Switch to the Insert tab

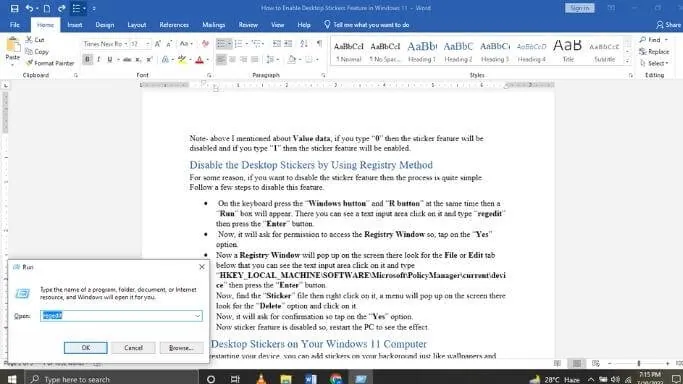click(x=75, y=25)
